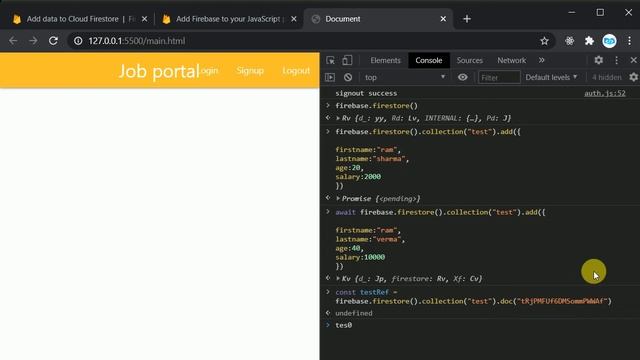Open the auth.js:52 source link
The image size is (640, 360).
(x=604, y=93)
